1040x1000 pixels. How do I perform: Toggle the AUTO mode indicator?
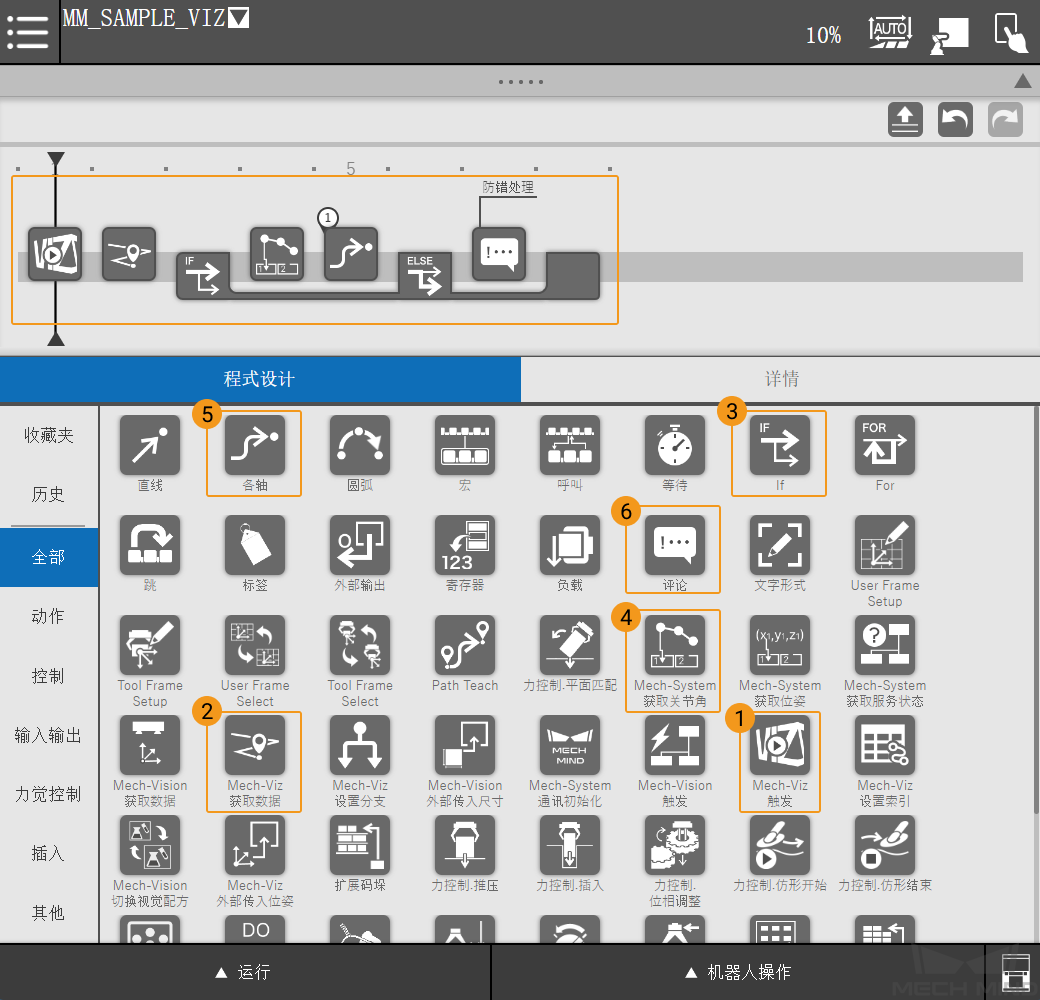tap(889, 33)
